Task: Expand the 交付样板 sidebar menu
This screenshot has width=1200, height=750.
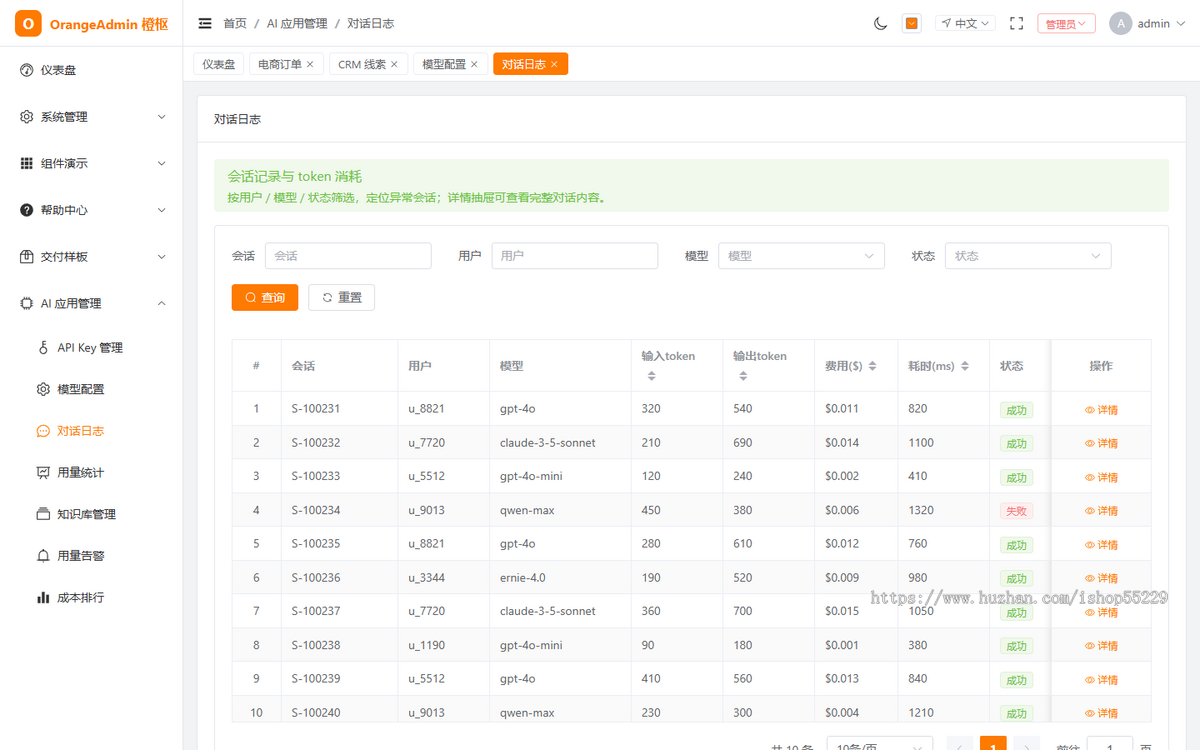Action: coord(91,257)
